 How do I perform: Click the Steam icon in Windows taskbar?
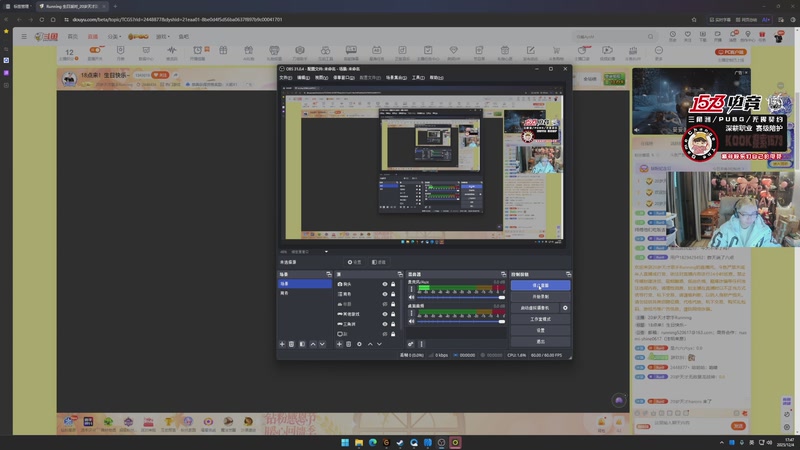pos(399,442)
